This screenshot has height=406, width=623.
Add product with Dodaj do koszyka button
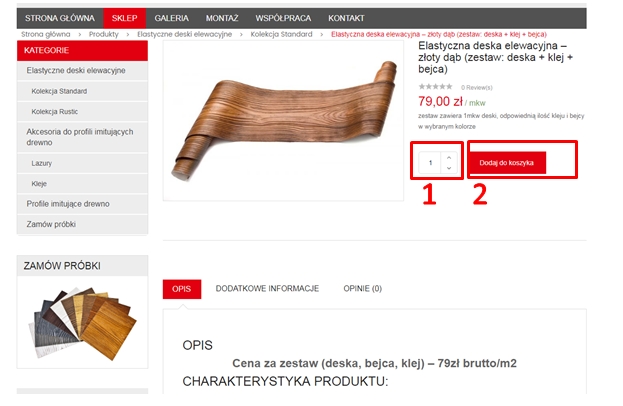pos(507,163)
